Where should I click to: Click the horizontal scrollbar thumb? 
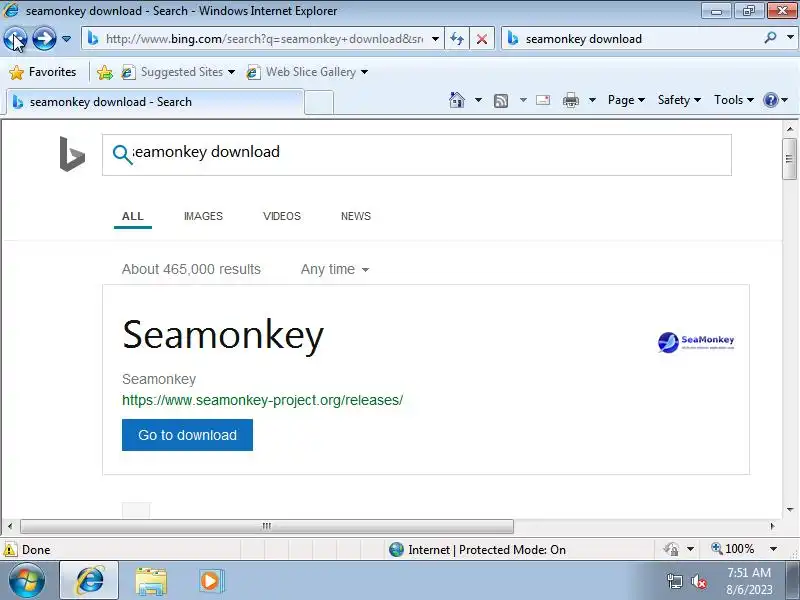tap(266, 526)
